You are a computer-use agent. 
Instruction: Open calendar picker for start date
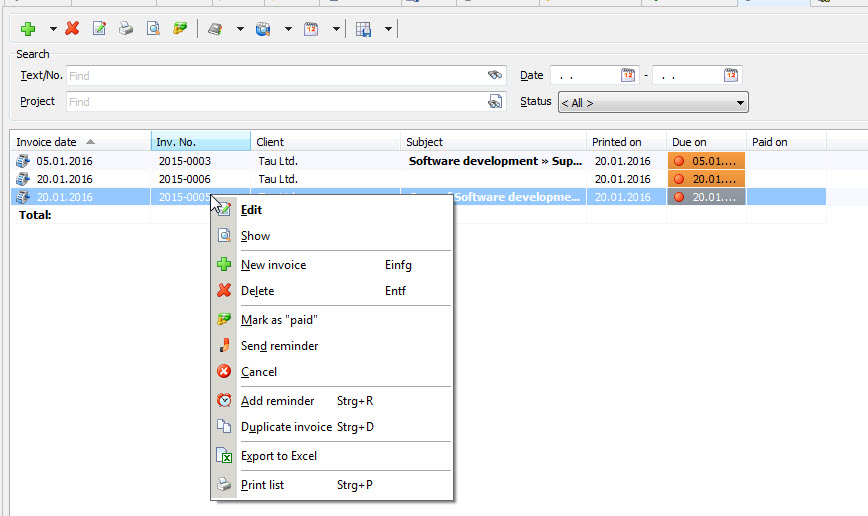(x=628, y=75)
